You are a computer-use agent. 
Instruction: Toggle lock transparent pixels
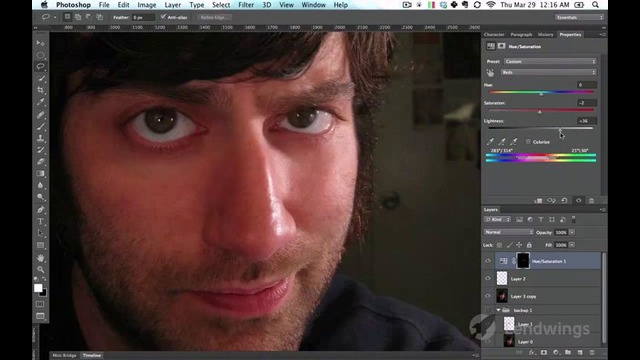[x=500, y=245]
